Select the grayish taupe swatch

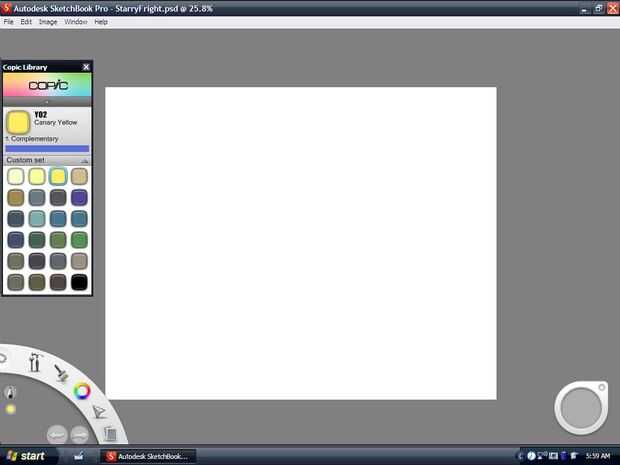coord(79,261)
